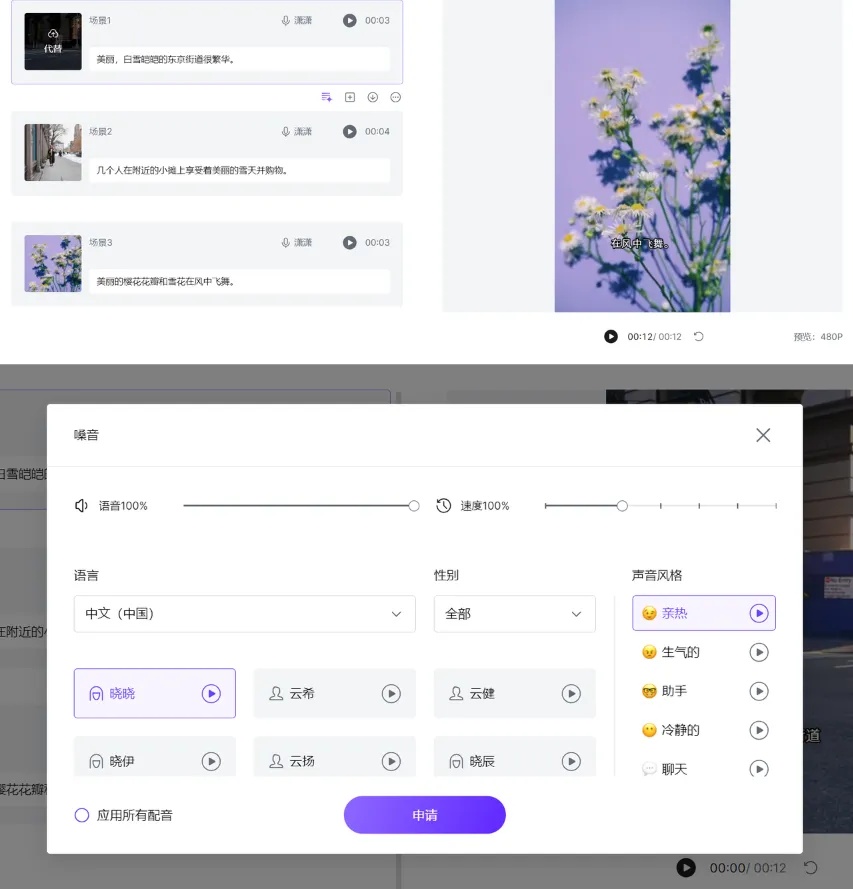Play scene 2 audio preview
Image resolution: width=853 pixels, height=889 pixels.
[x=350, y=132]
